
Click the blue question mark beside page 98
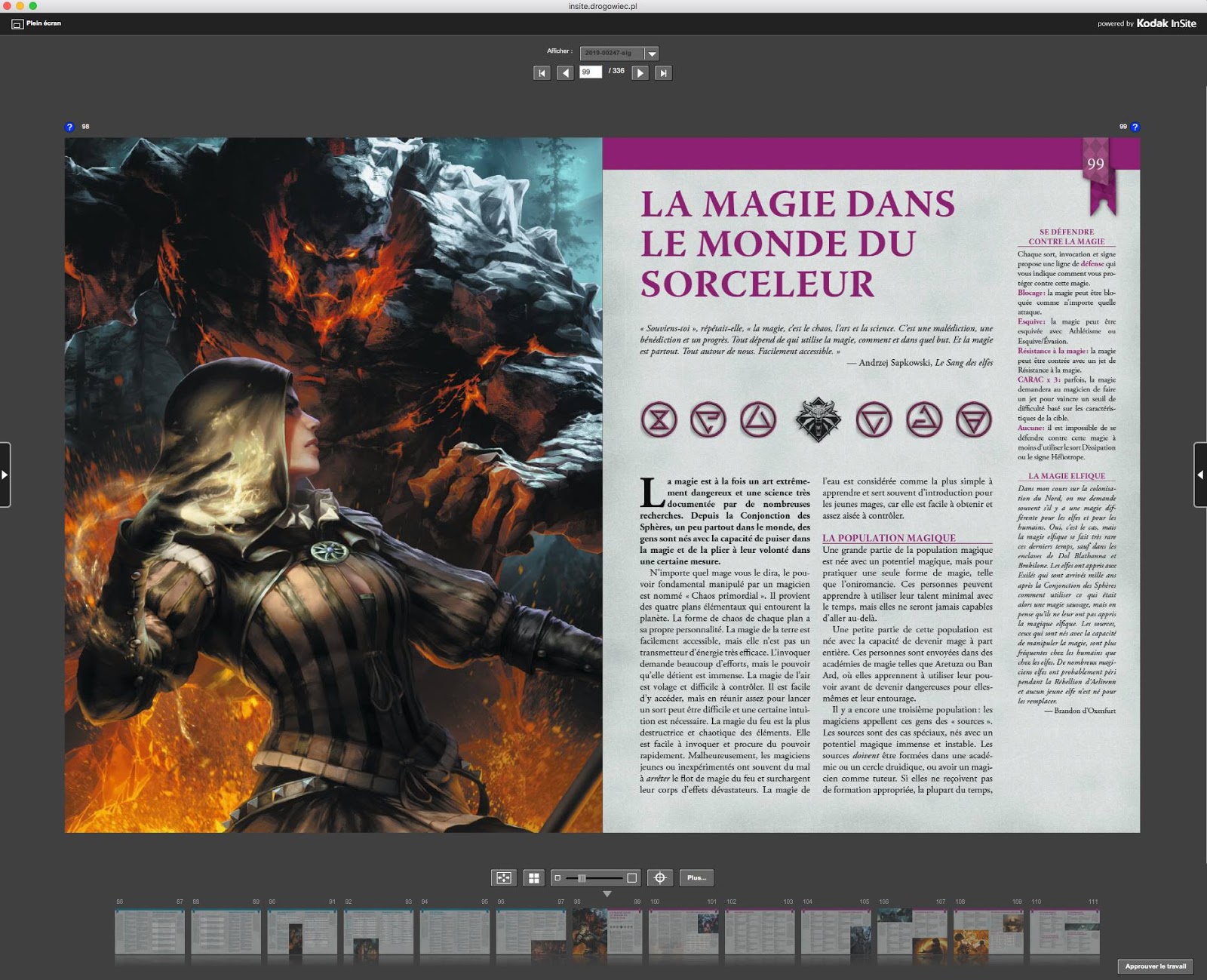pos(70,127)
